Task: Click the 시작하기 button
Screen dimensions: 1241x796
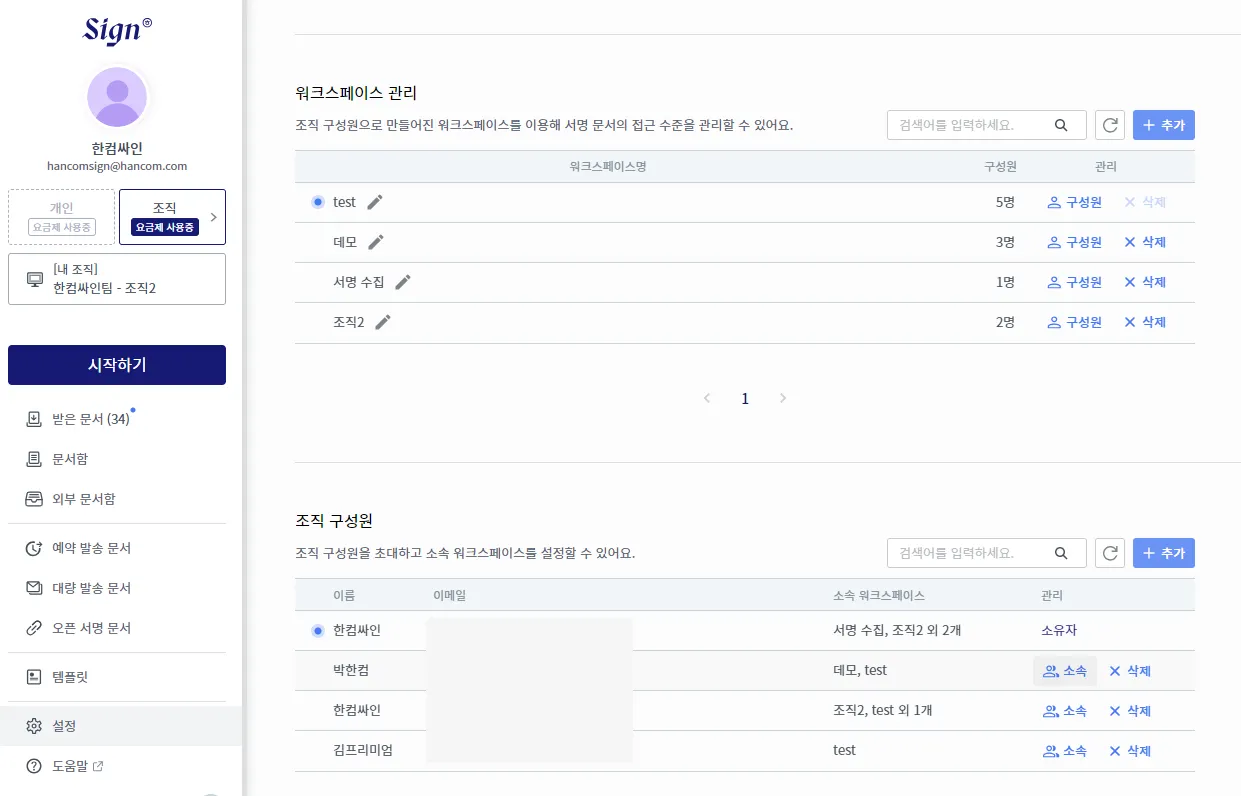Action: point(117,365)
